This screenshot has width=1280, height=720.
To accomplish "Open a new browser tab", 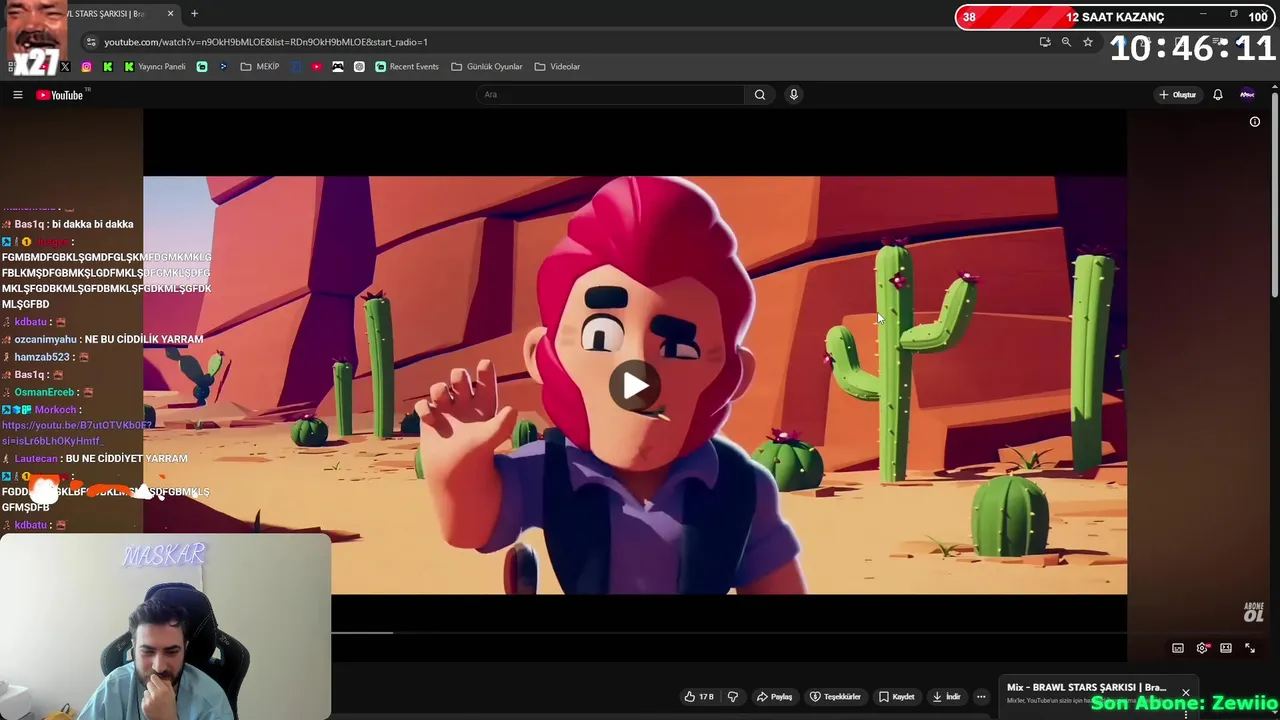I will coord(194,14).
